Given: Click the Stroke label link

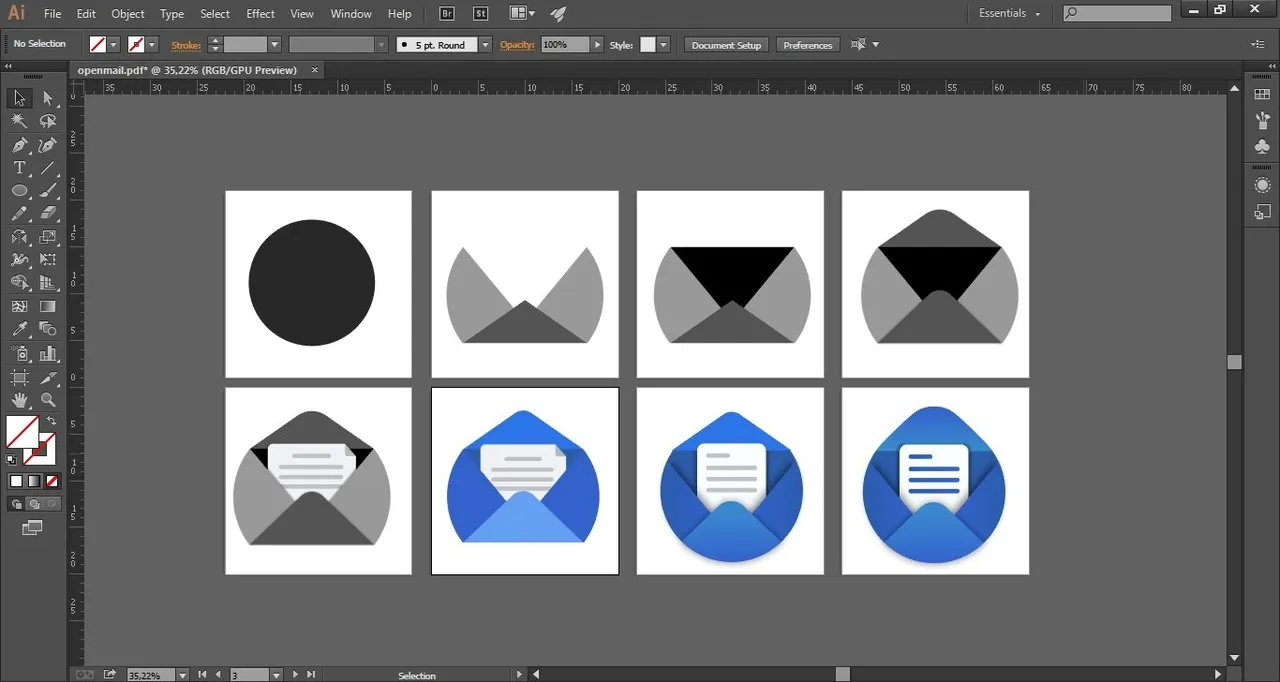Looking at the screenshot, I should coord(185,45).
